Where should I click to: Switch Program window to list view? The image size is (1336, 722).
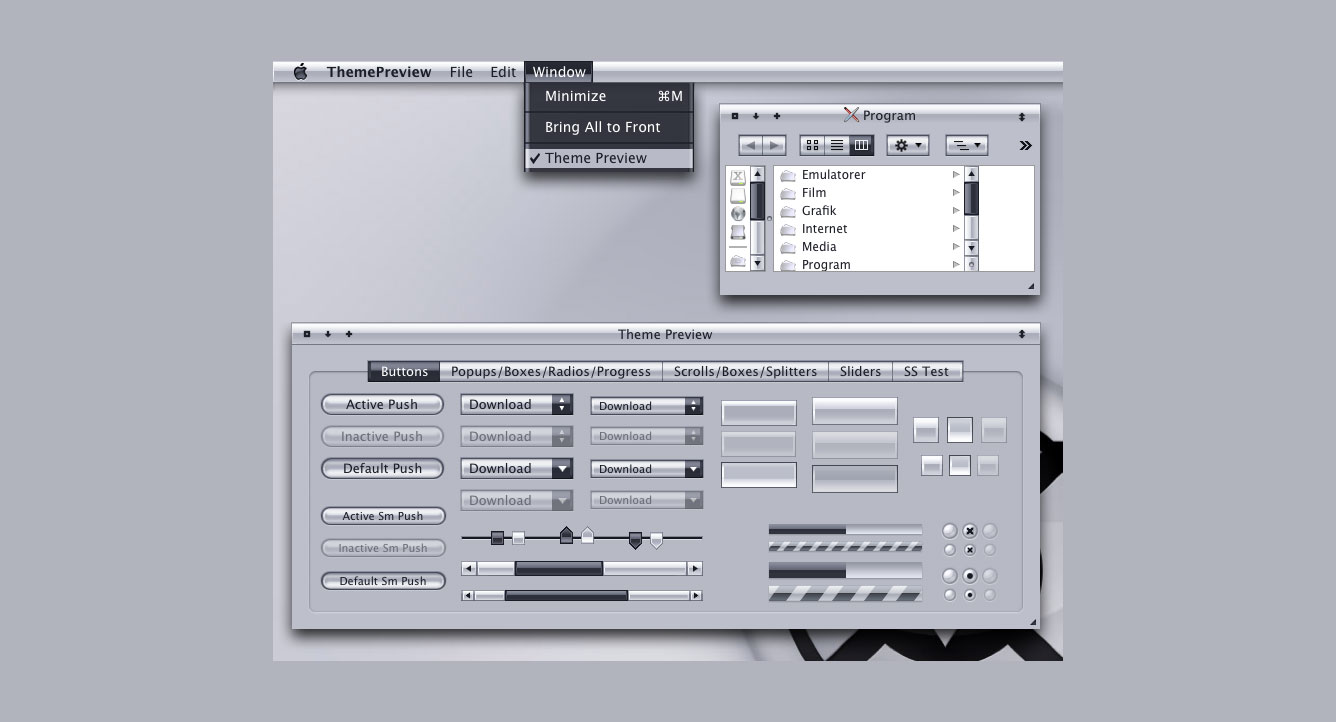837,145
